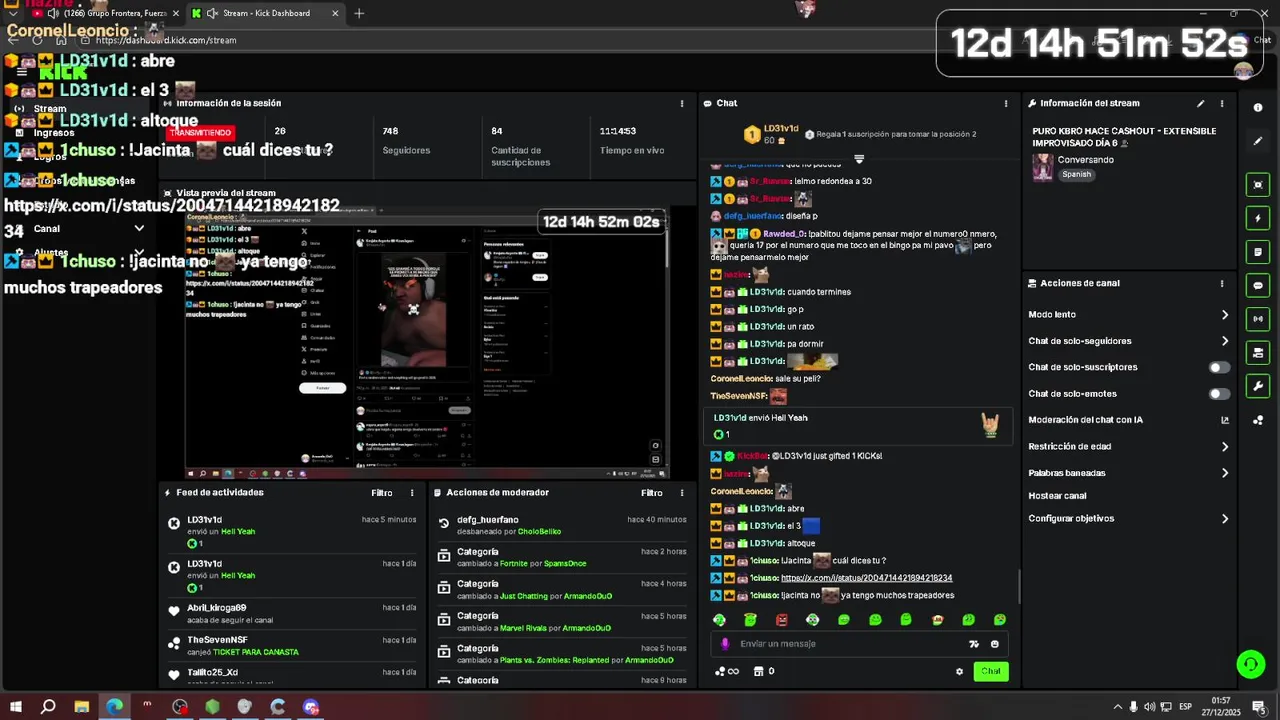This screenshot has height=720, width=1280.
Task: Expand Modo lento options
Action: click(1225, 315)
